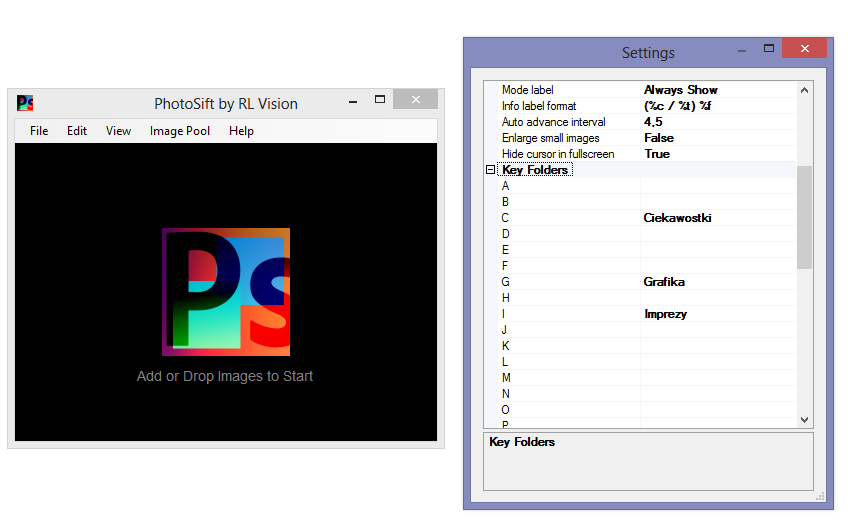Maximize the PhotoSift window

tap(380, 99)
